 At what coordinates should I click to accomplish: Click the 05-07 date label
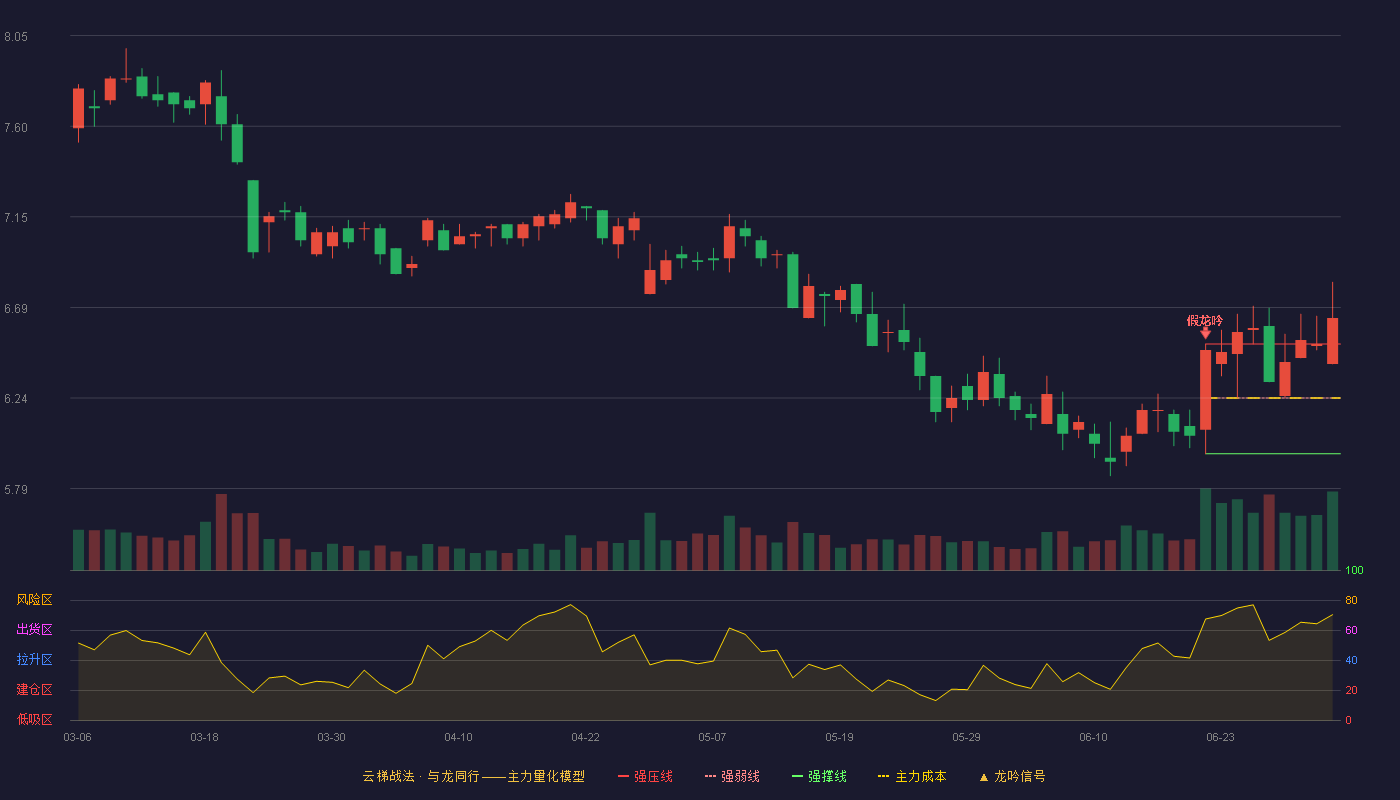tap(712, 737)
